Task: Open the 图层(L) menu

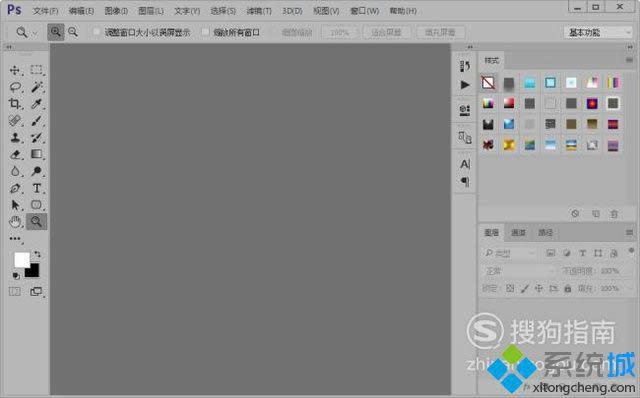Action: (x=151, y=11)
